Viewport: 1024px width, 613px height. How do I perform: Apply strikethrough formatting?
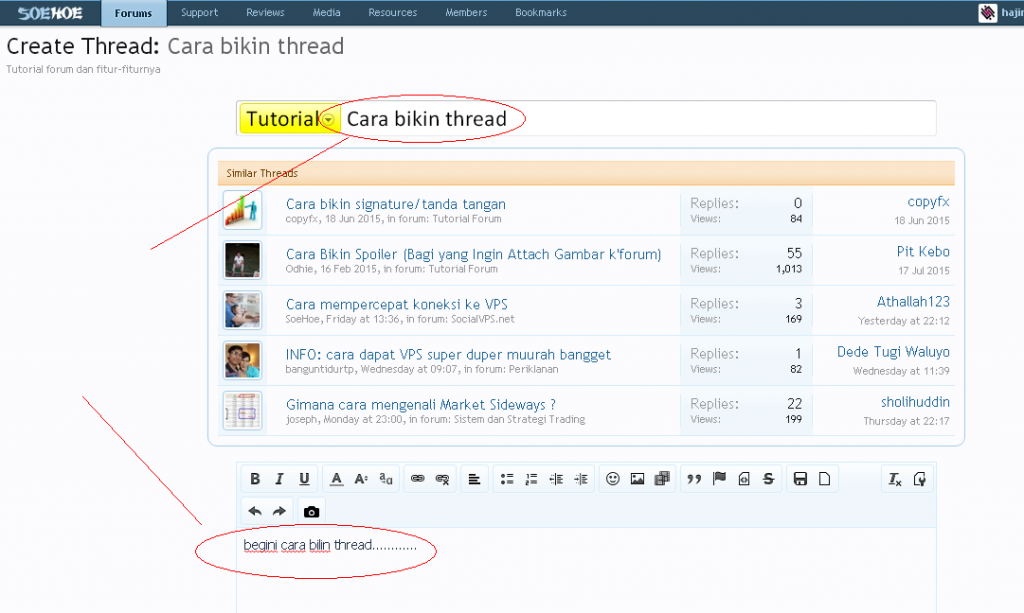[x=768, y=479]
